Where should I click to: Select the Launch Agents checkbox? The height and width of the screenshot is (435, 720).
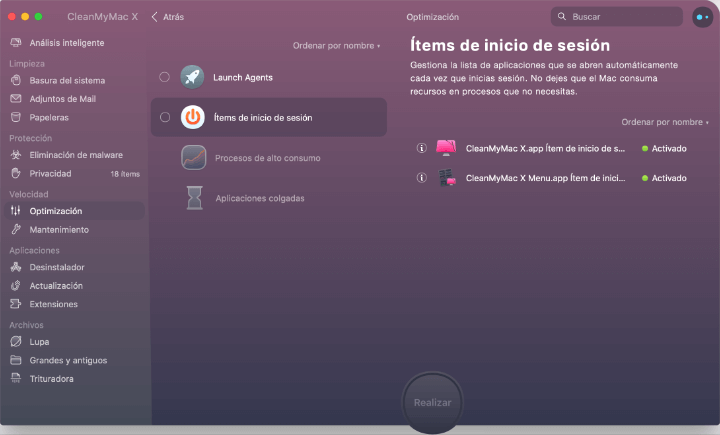point(164,77)
